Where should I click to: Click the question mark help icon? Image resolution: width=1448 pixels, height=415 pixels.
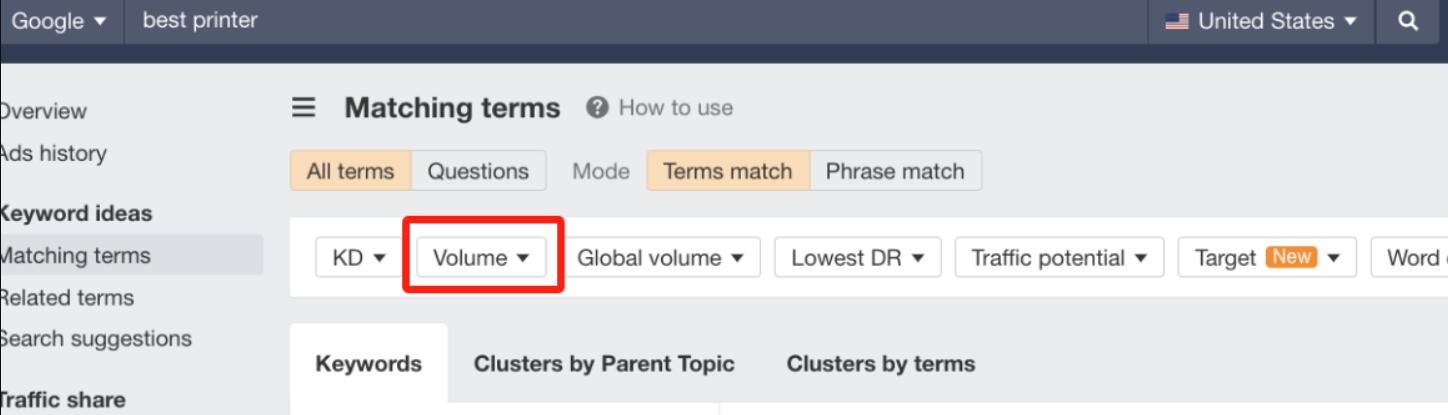(598, 107)
